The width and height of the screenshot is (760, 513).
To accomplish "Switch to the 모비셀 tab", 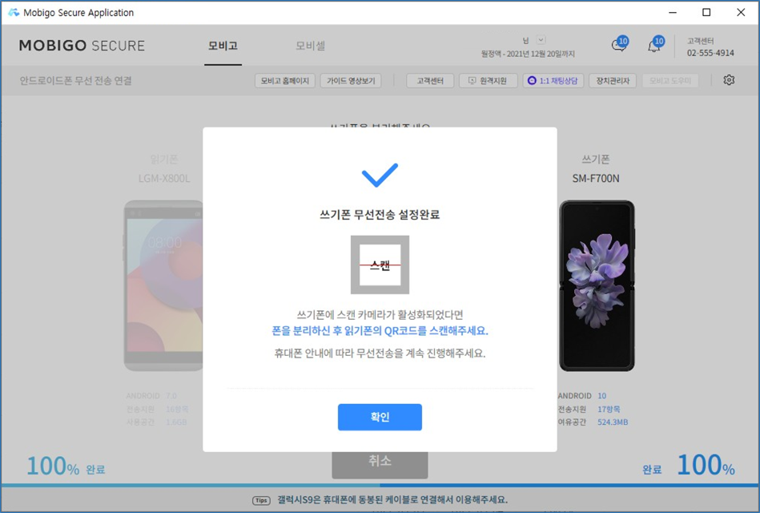I will [x=310, y=46].
